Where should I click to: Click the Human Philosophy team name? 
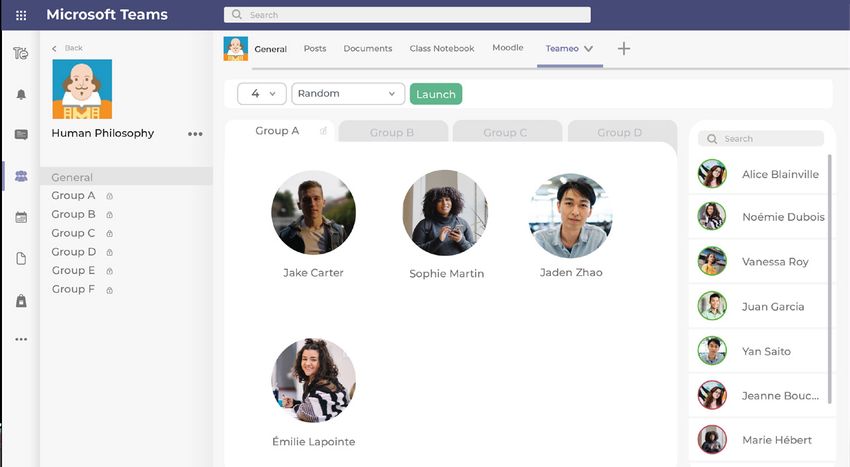[103, 133]
